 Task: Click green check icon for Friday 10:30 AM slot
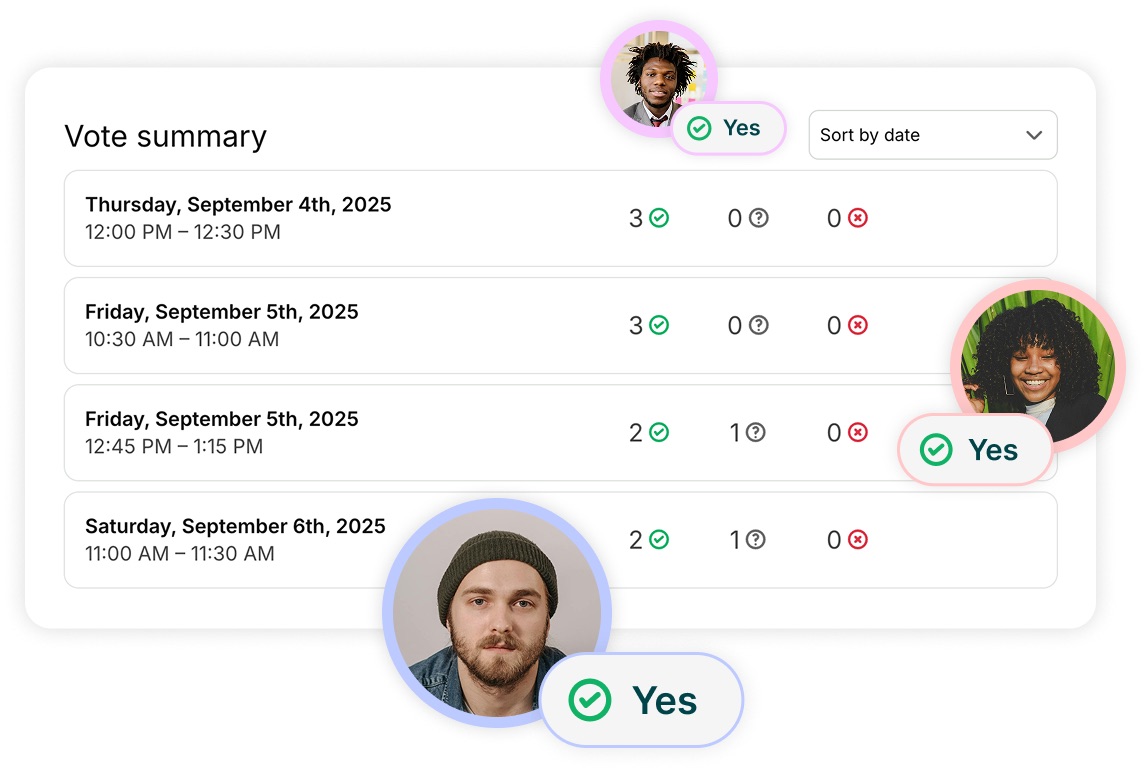click(659, 325)
